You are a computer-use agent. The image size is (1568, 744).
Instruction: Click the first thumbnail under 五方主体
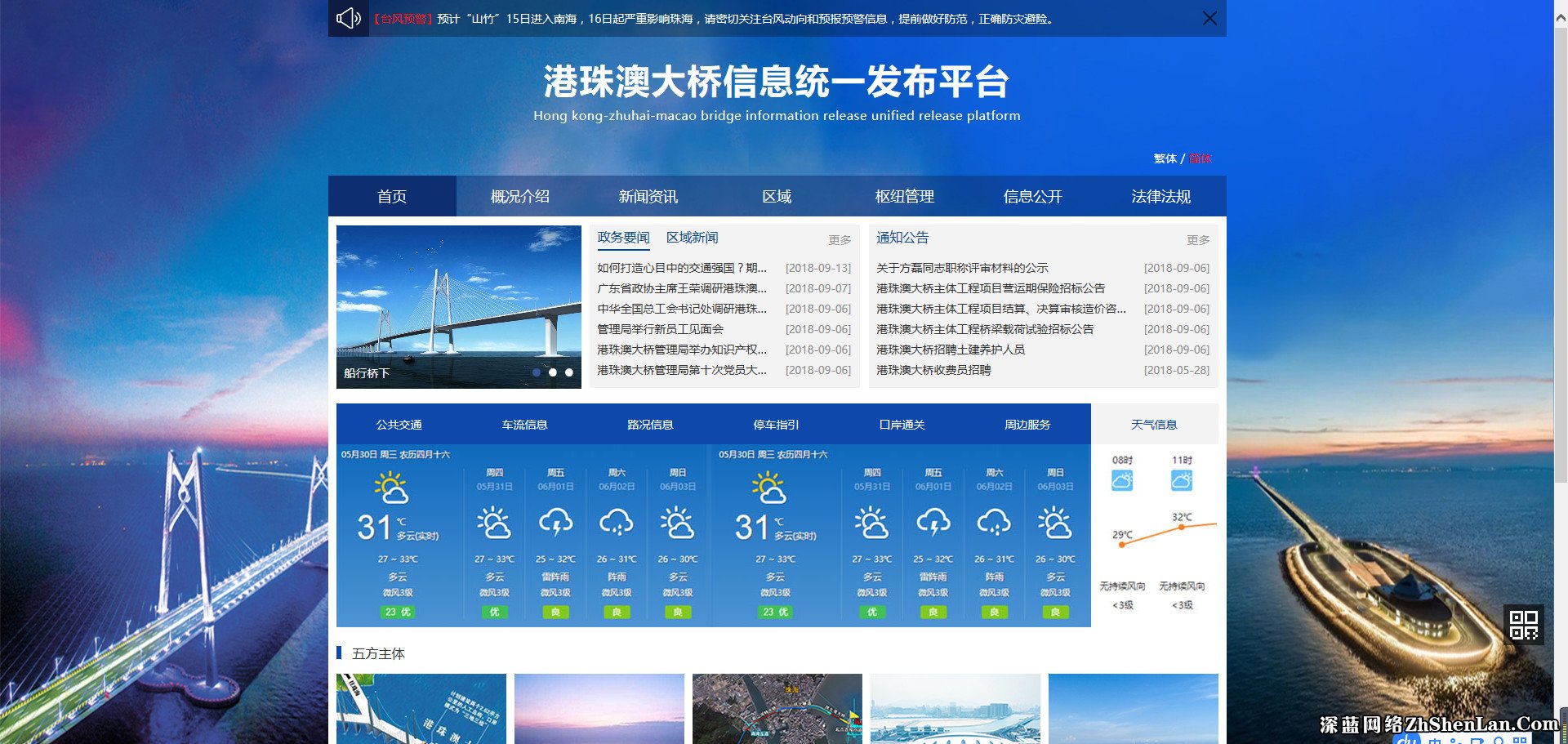(x=421, y=709)
